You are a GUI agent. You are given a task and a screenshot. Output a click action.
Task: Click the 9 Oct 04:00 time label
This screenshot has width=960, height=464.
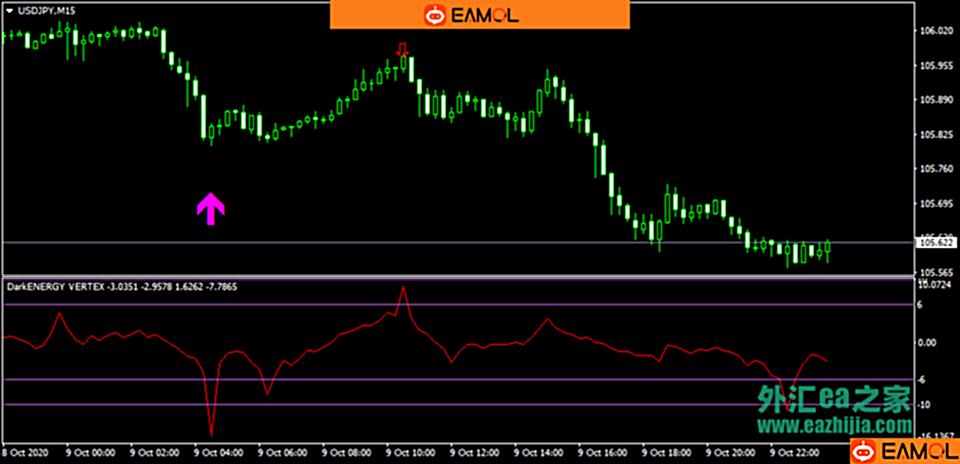219,454
